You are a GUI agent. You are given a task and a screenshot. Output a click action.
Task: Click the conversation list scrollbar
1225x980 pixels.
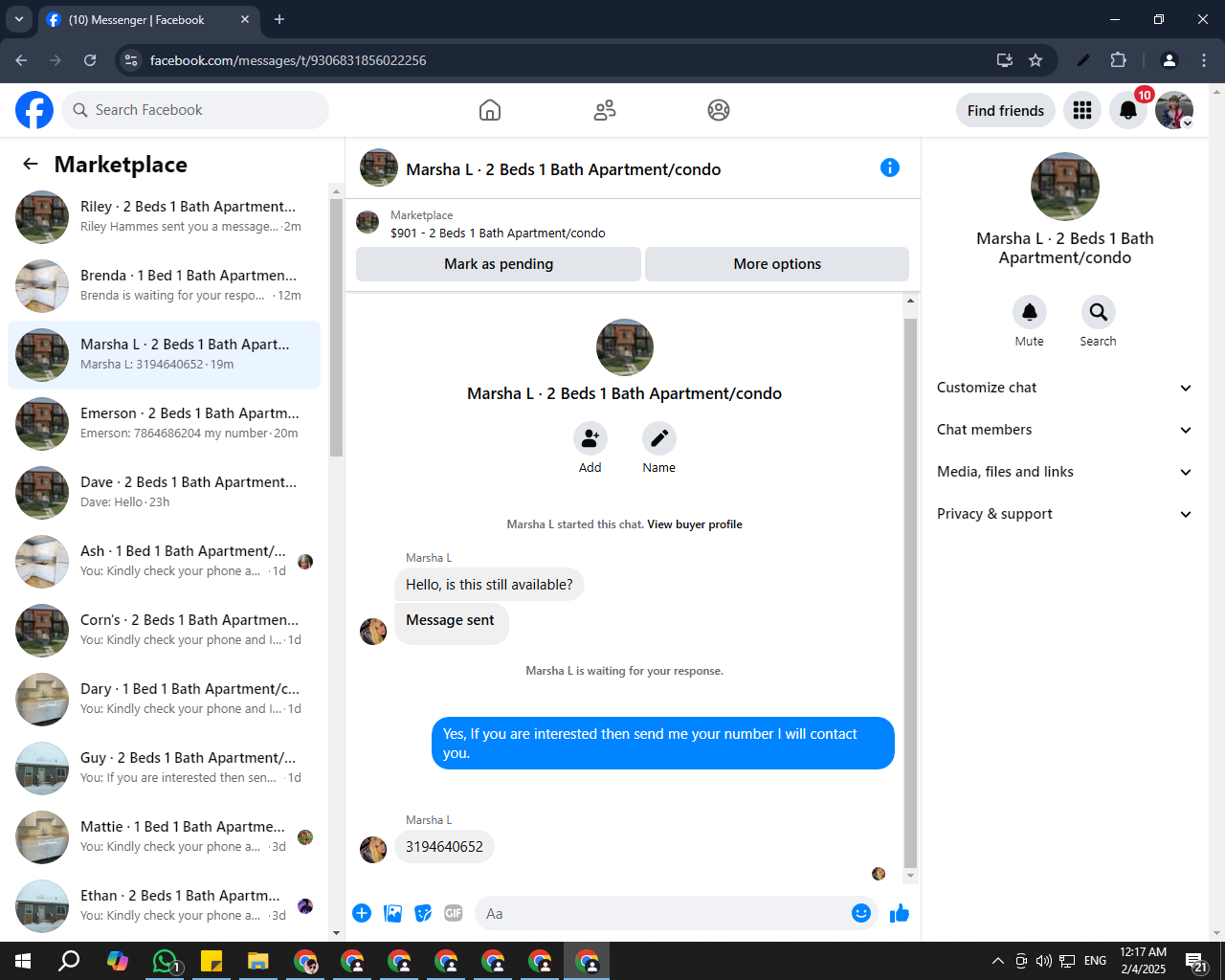coord(336,327)
